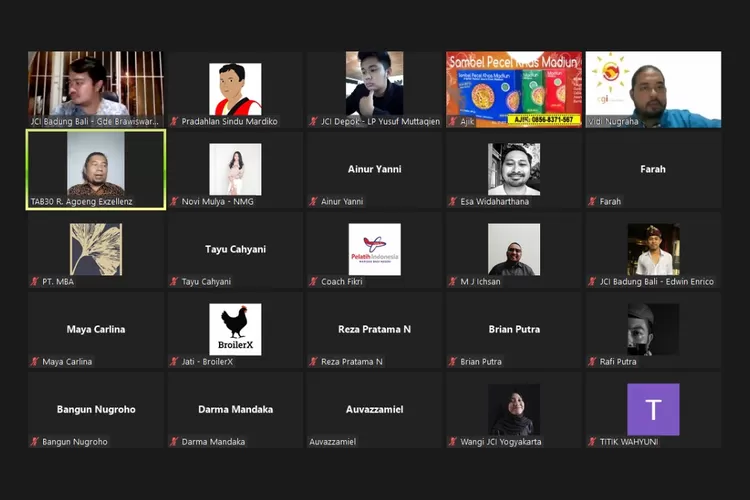Image resolution: width=750 pixels, height=500 pixels.
Task: Click Novi Mulya - NMG profile picture
Action: 235,169
